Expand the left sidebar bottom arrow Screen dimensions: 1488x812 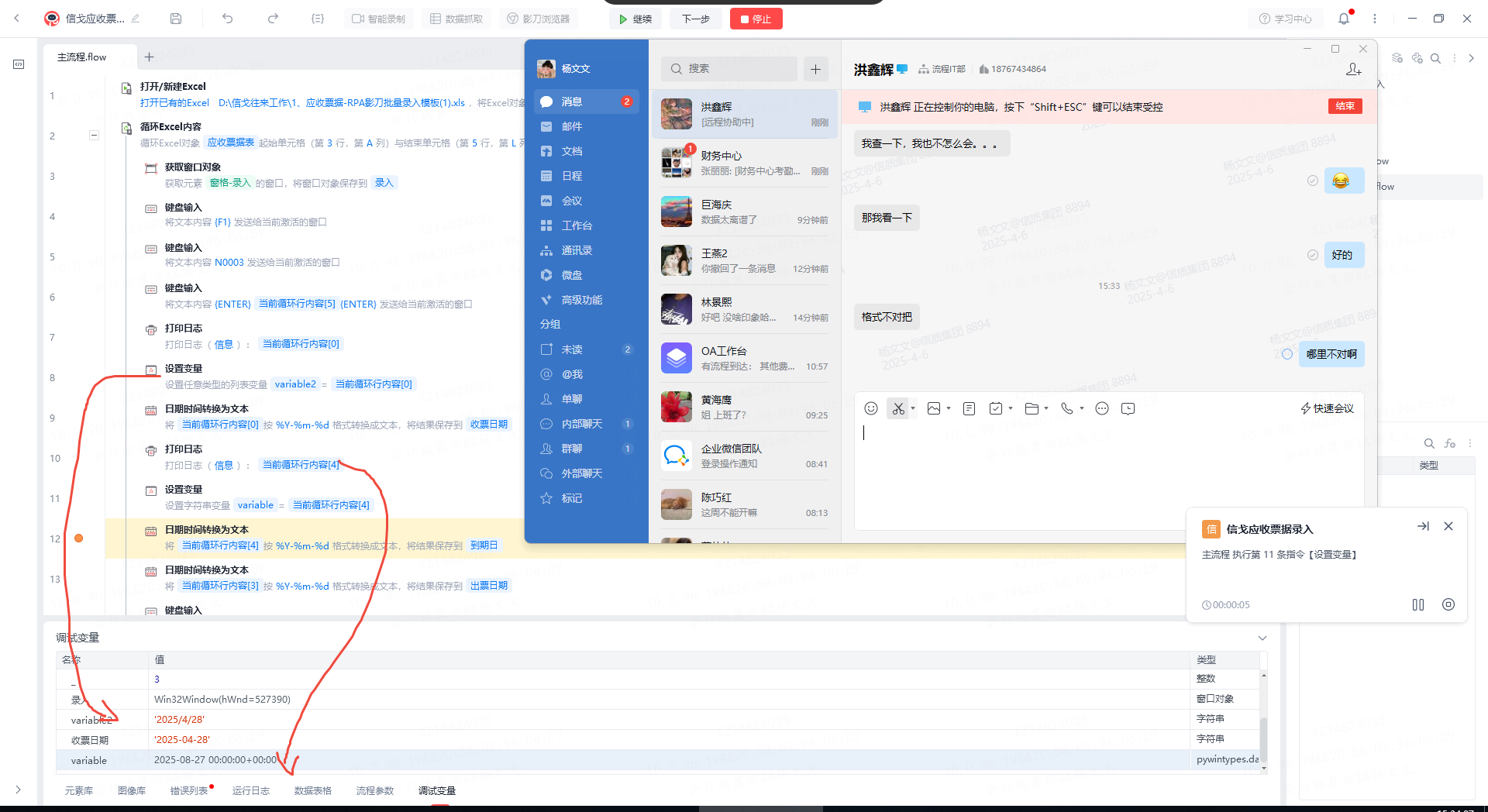(18, 790)
